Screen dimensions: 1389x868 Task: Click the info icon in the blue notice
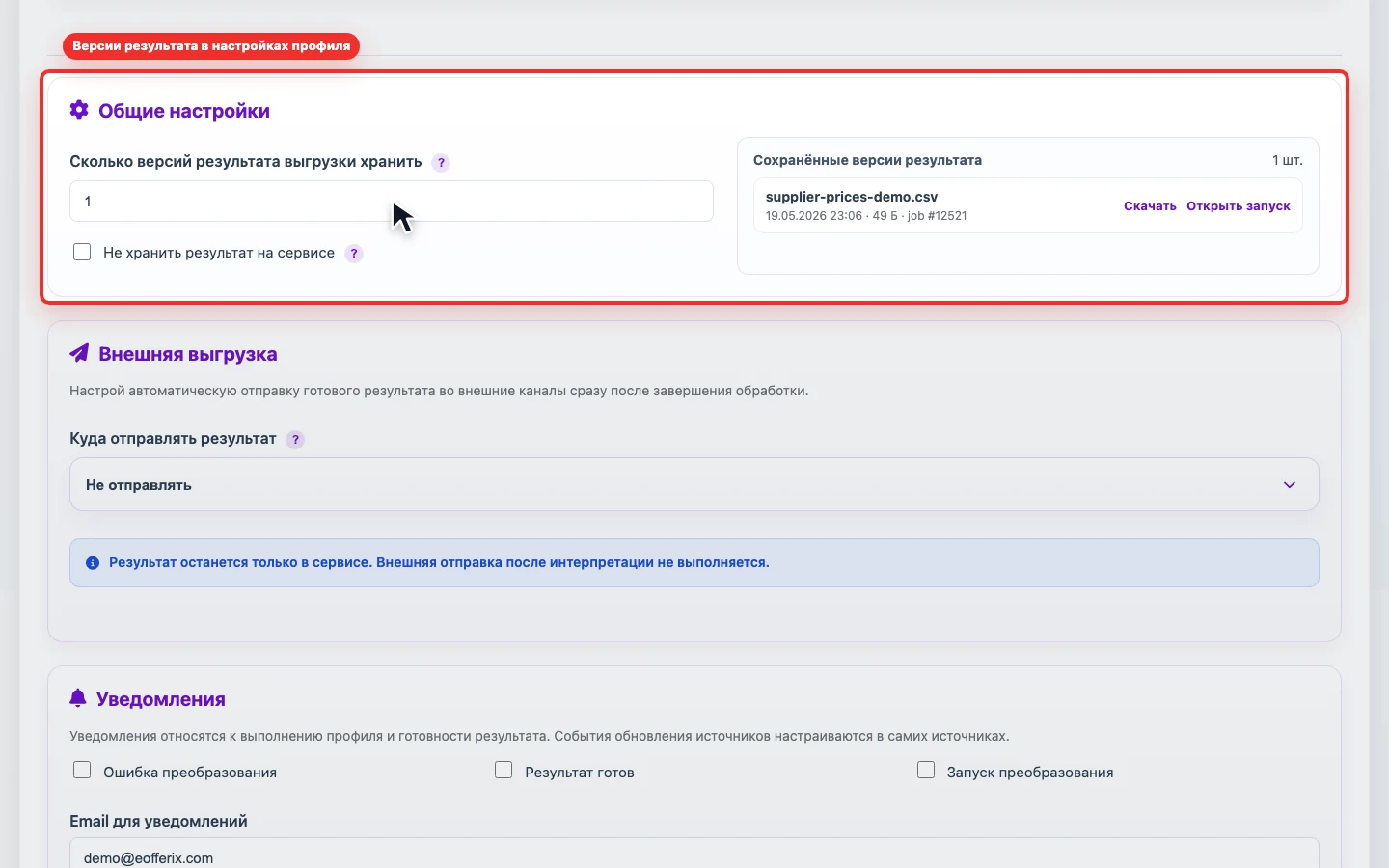93,563
